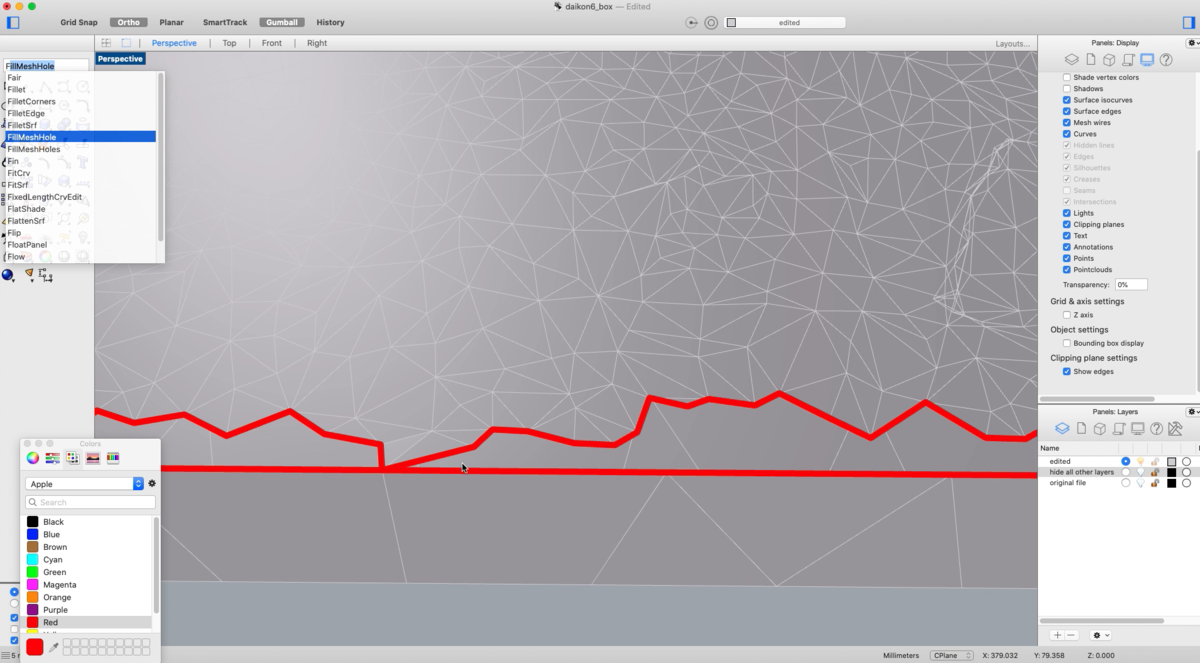This screenshot has height=663, width=1200.
Task: Open the Layers panel gear dropdown
Action: click(x=1193, y=412)
